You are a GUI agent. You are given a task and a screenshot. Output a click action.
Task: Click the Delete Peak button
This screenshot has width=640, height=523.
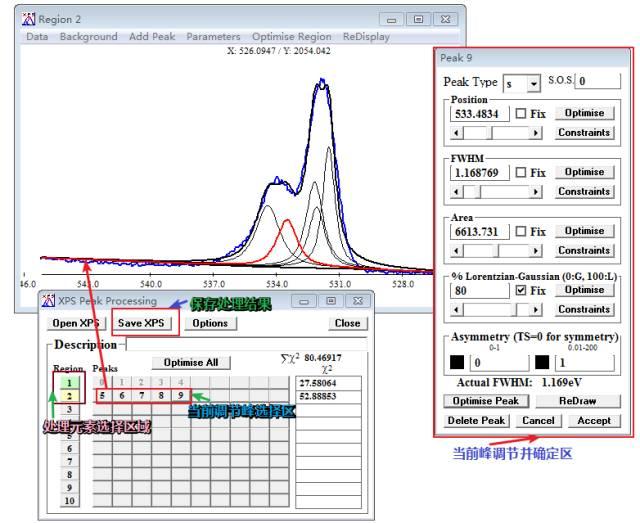[x=476, y=421]
